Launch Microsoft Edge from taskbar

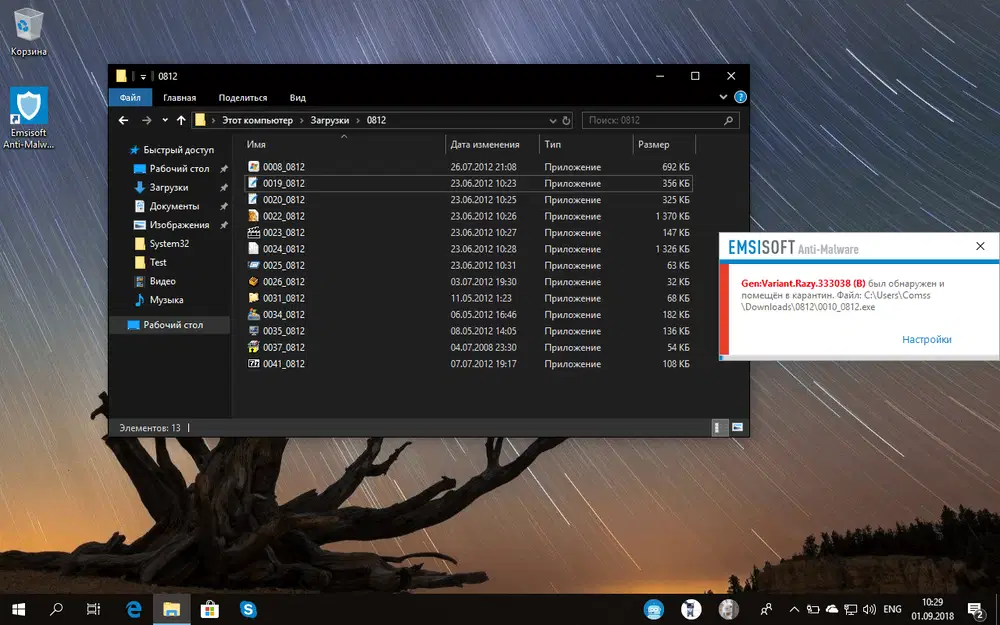point(133,610)
